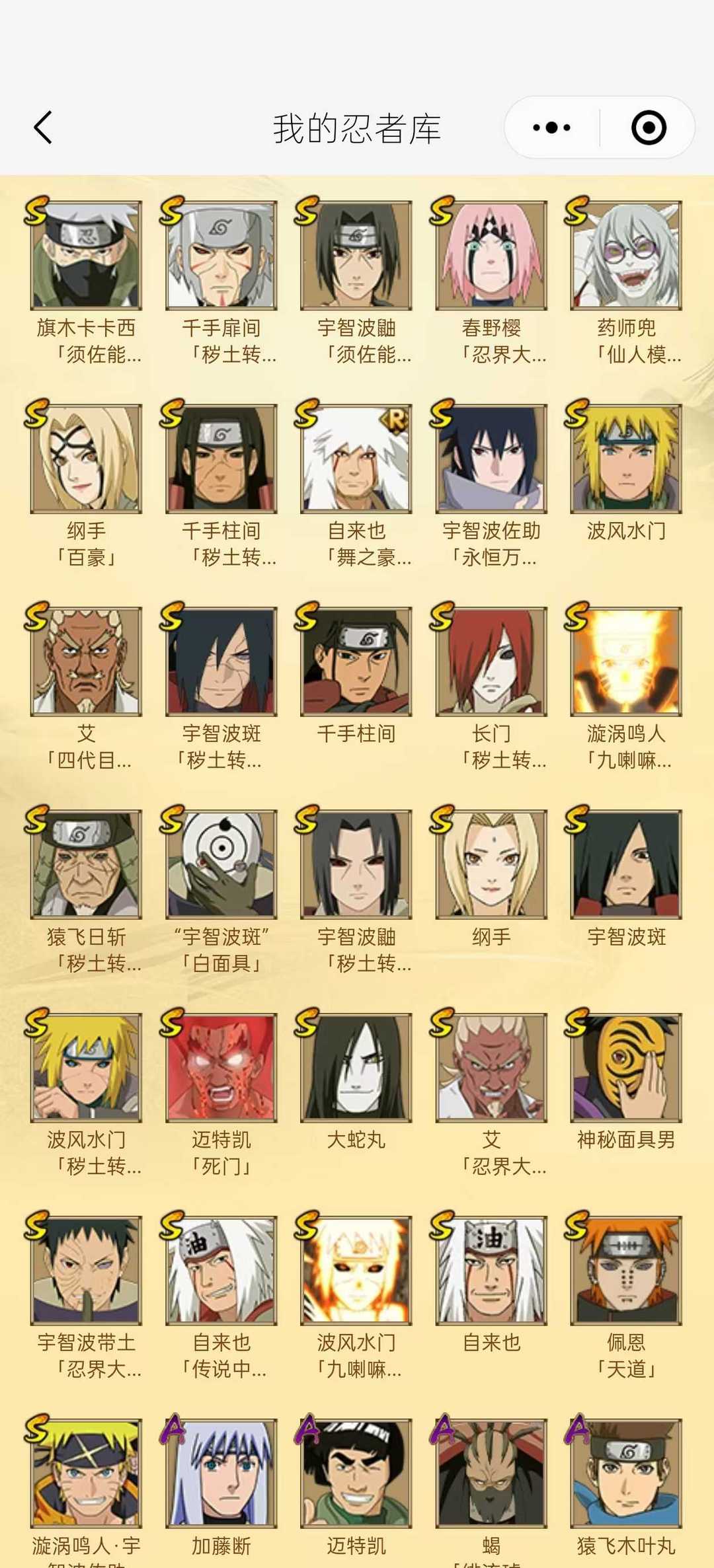This screenshot has height=1568, width=714.
Task: Tap the A-rank 猿飞木叶丸 portrait
Action: pyautogui.click(x=626, y=1473)
